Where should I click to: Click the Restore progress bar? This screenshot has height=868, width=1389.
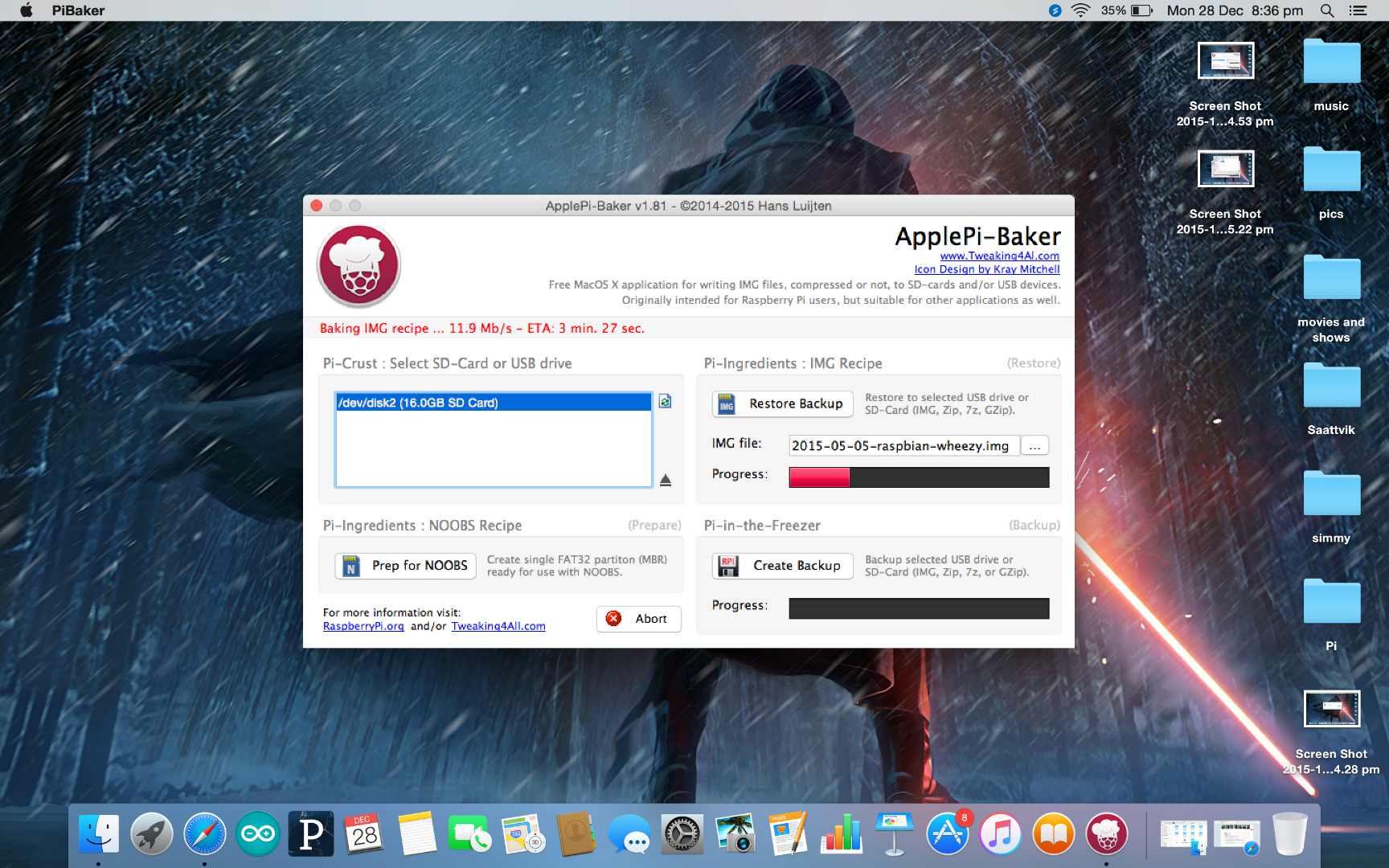click(x=918, y=477)
